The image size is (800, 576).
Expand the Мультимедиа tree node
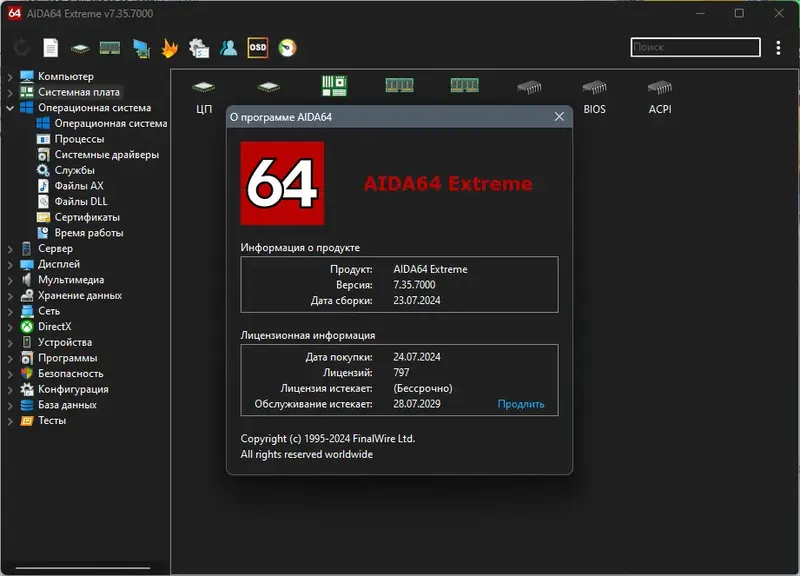point(10,281)
